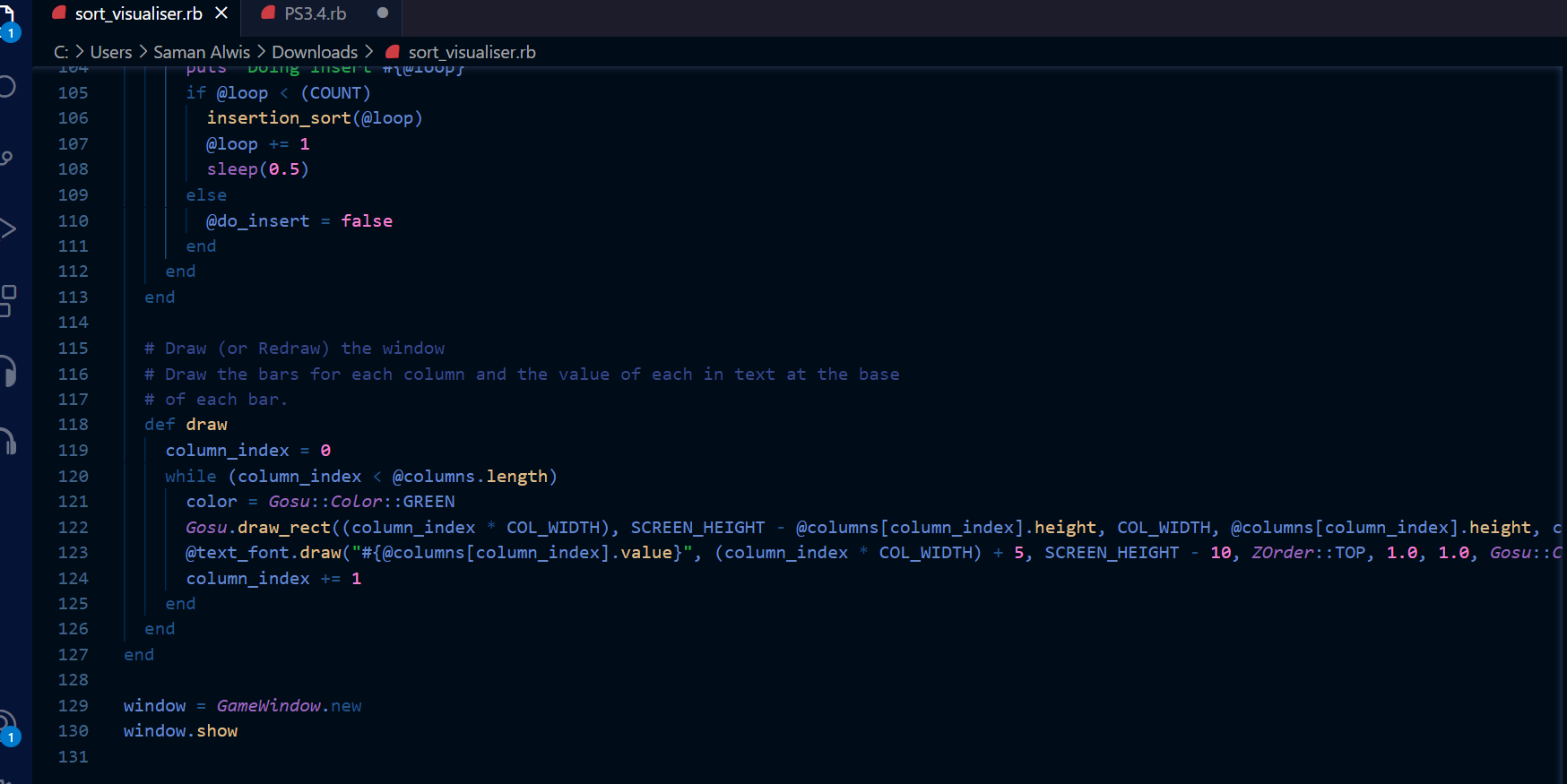Viewport: 1567px width, 784px height.
Task: Click 'false' value on line 110
Action: (367, 221)
